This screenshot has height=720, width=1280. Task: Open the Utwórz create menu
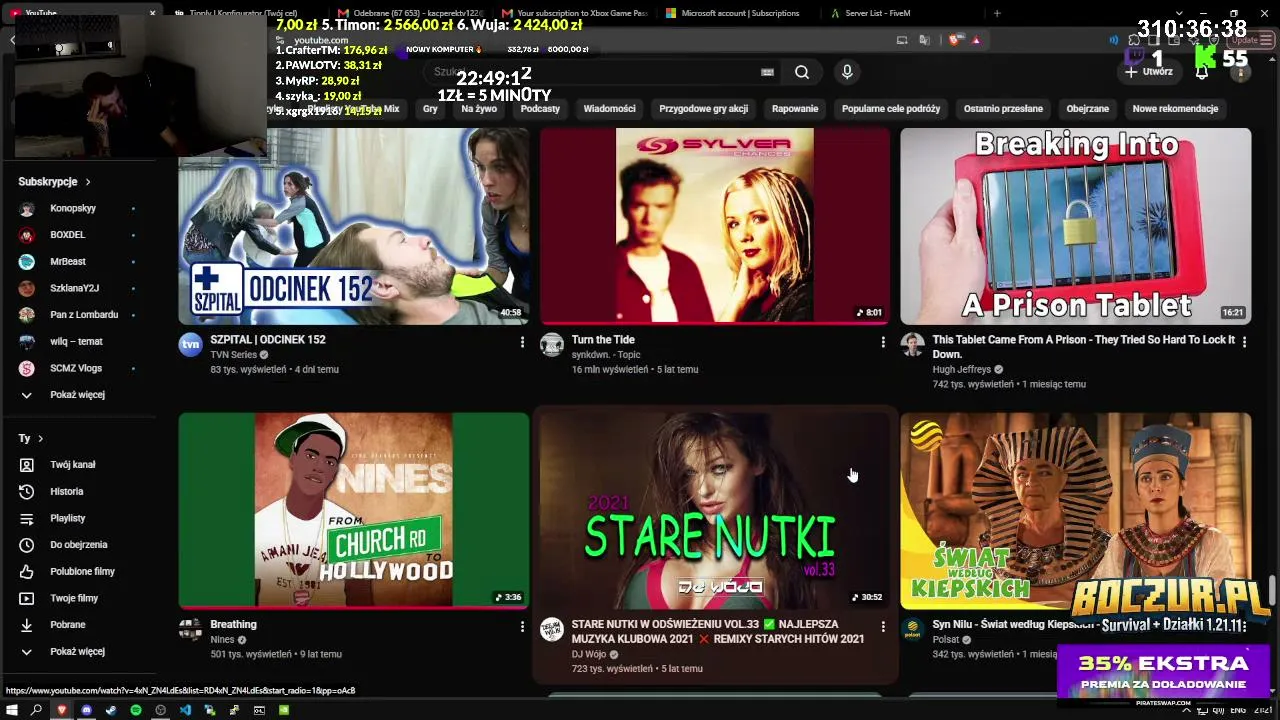click(x=1148, y=72)
